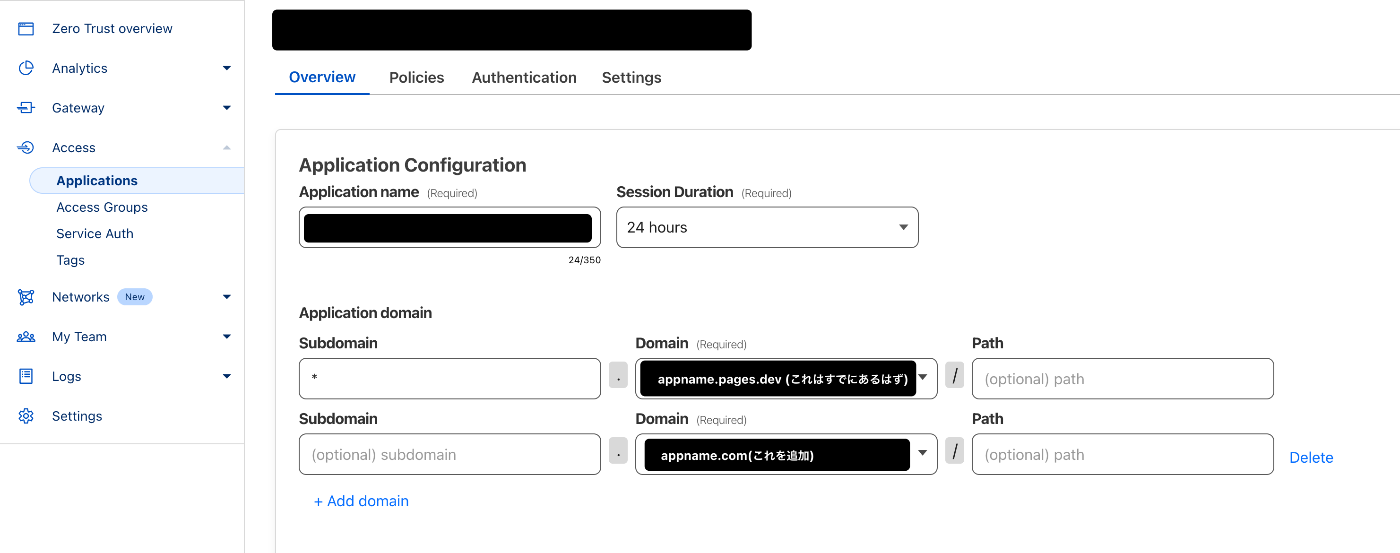Click the Application domain label
The image size is (1400, 553).
tap(365, 313)
